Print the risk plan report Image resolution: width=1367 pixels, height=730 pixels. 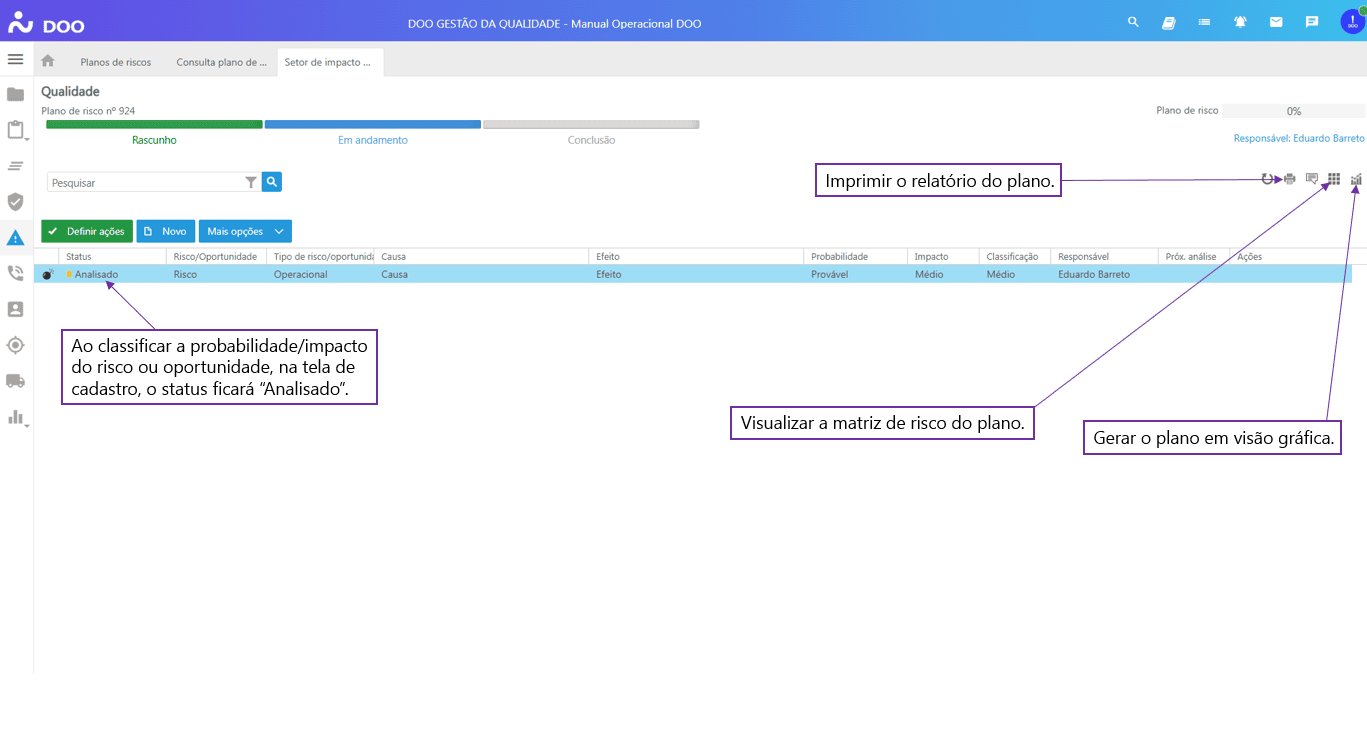click(x=1289, y=179)
